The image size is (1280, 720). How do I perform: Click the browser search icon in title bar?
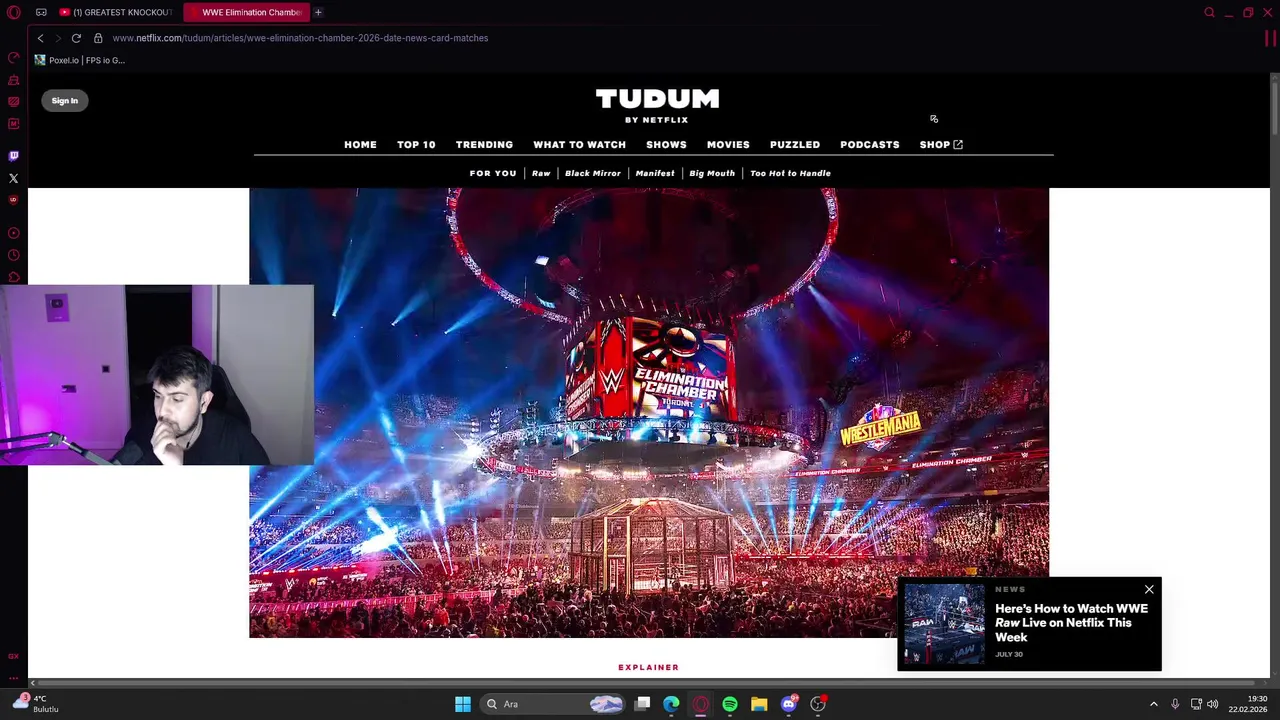[1209, 12]
